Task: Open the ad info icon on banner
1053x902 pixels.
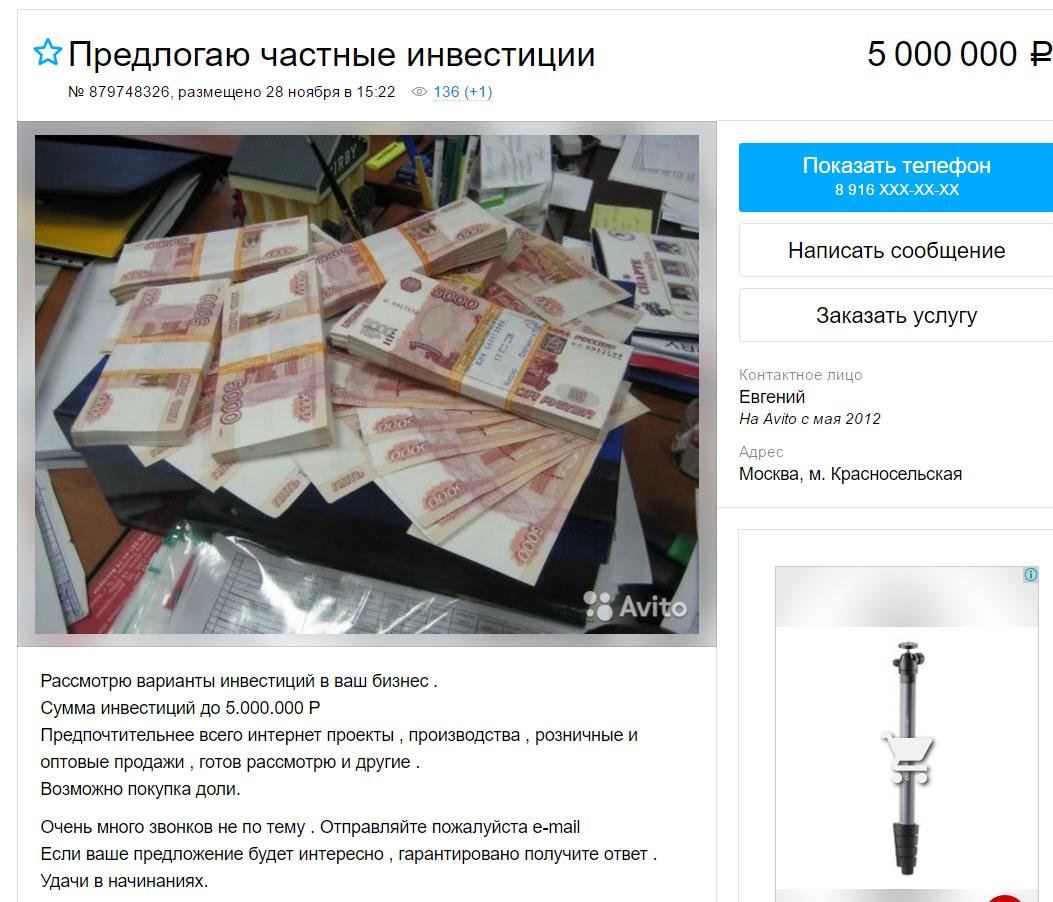Action: coord(1031,574)
